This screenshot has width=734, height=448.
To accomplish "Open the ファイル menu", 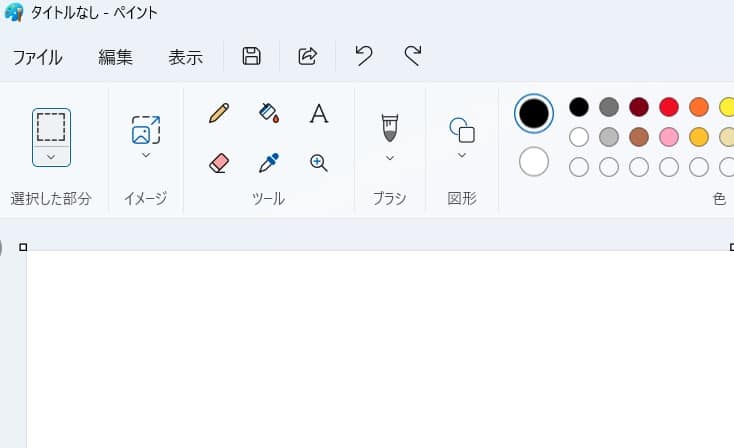I will (x=37, y=57).
